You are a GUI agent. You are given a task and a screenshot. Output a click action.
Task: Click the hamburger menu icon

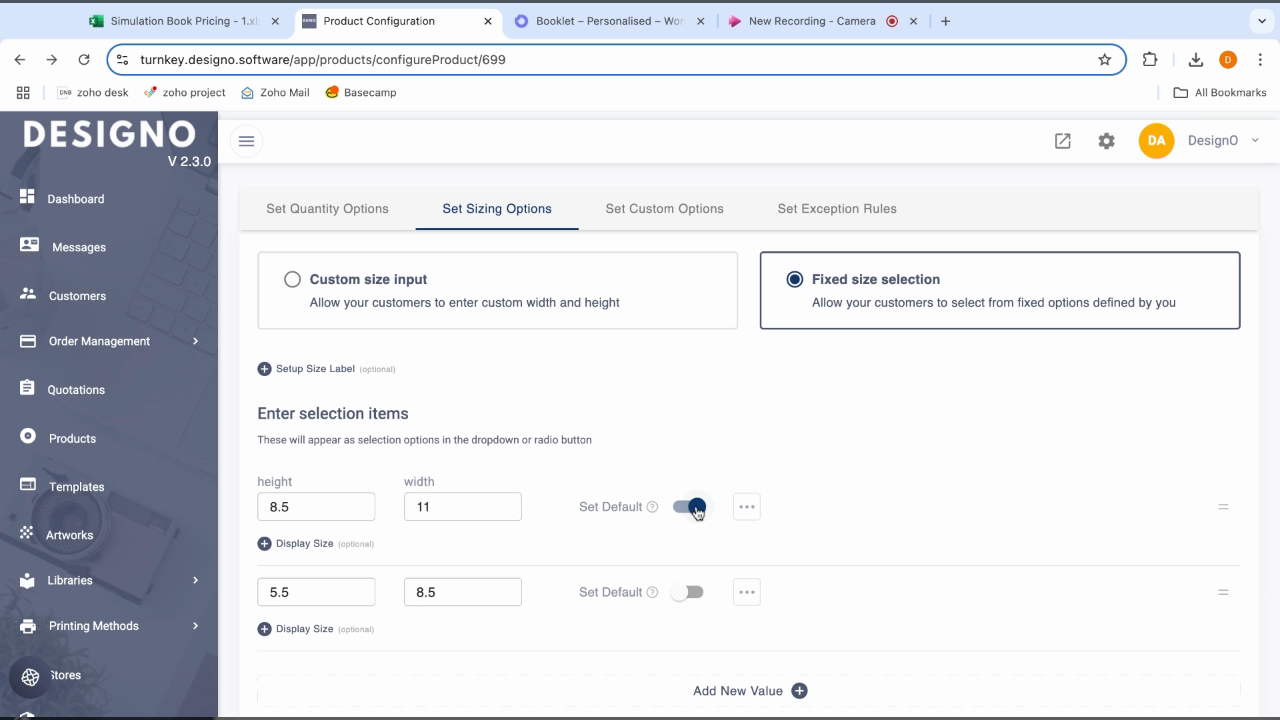246,141
